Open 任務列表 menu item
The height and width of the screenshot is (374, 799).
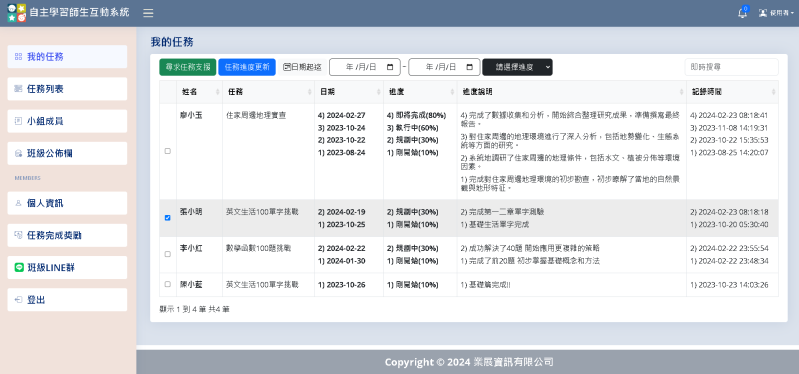pos(67,89)
